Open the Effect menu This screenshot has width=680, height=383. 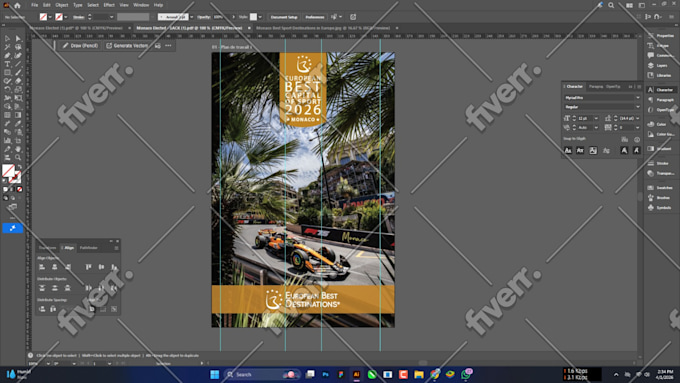point(109,5)
